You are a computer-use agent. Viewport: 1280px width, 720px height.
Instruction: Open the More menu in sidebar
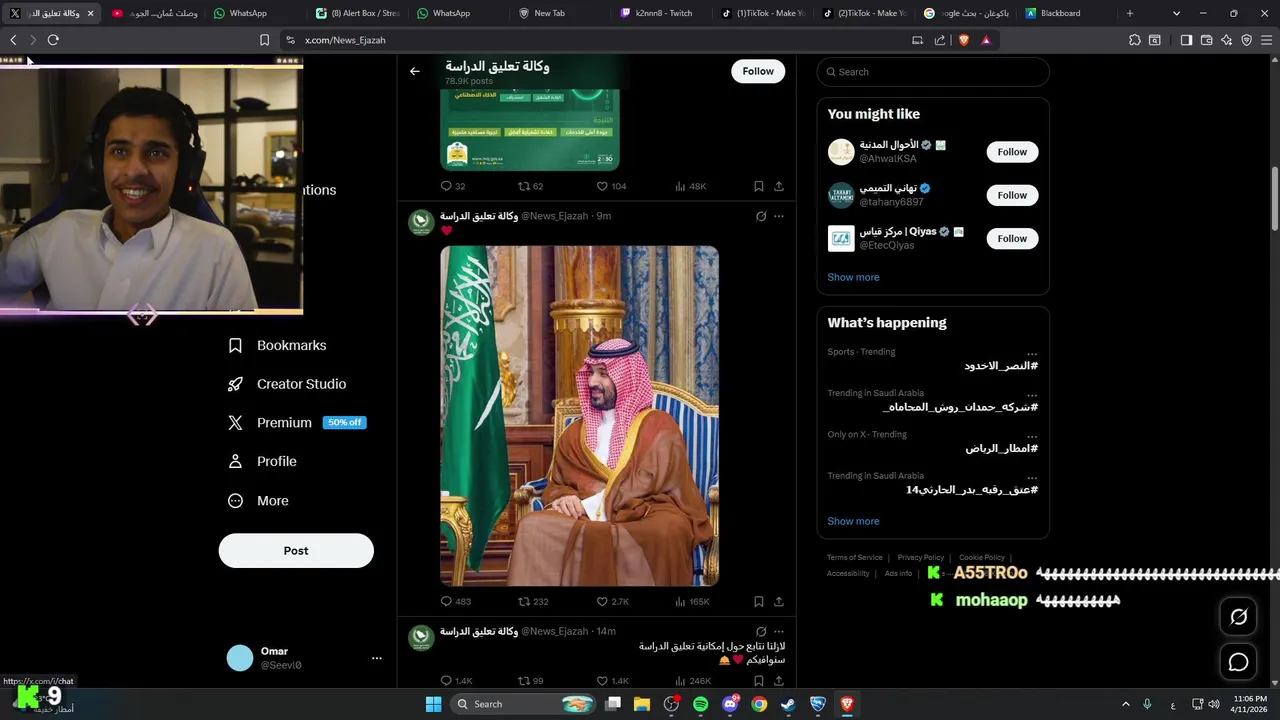coord(258,501)
